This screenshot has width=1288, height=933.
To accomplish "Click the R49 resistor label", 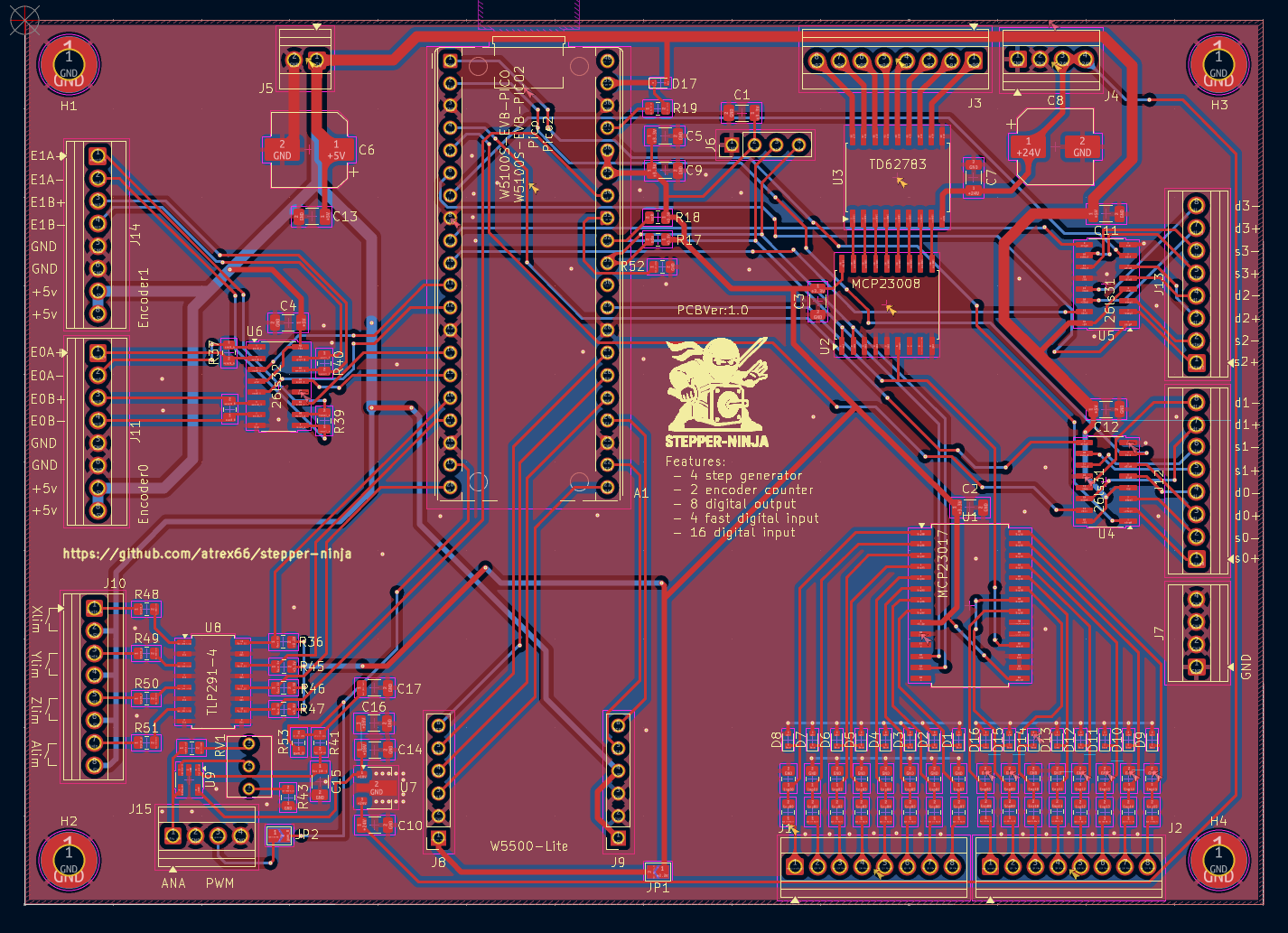I will [x=146, y=639].
